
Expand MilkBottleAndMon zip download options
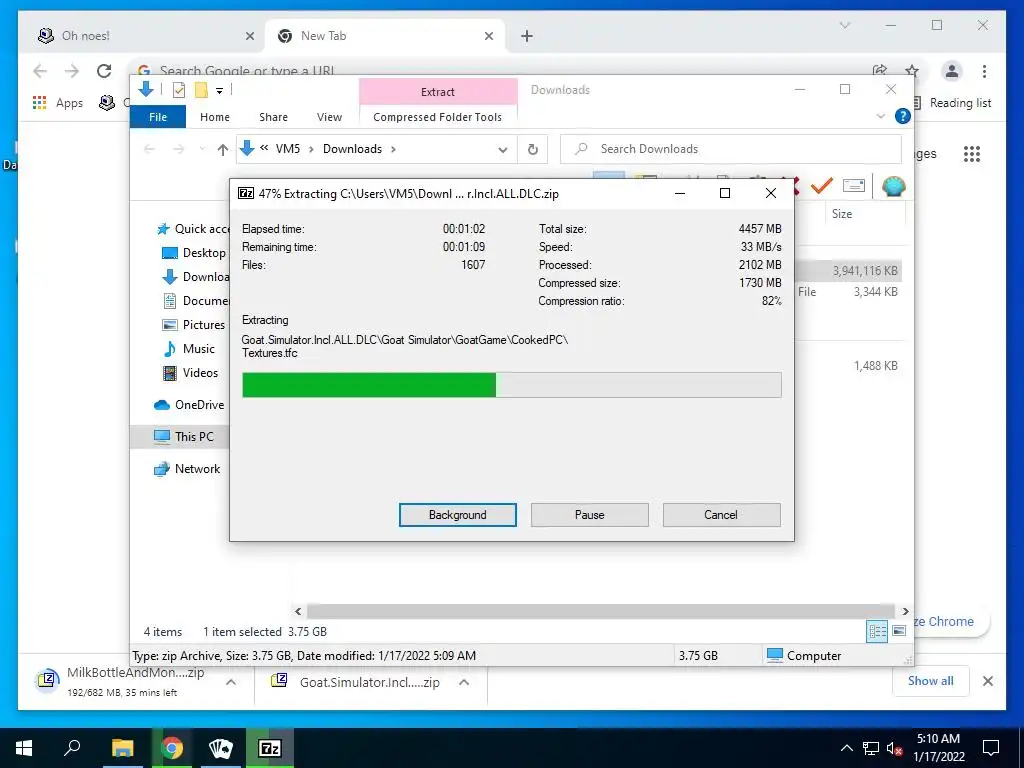[231, 682]
